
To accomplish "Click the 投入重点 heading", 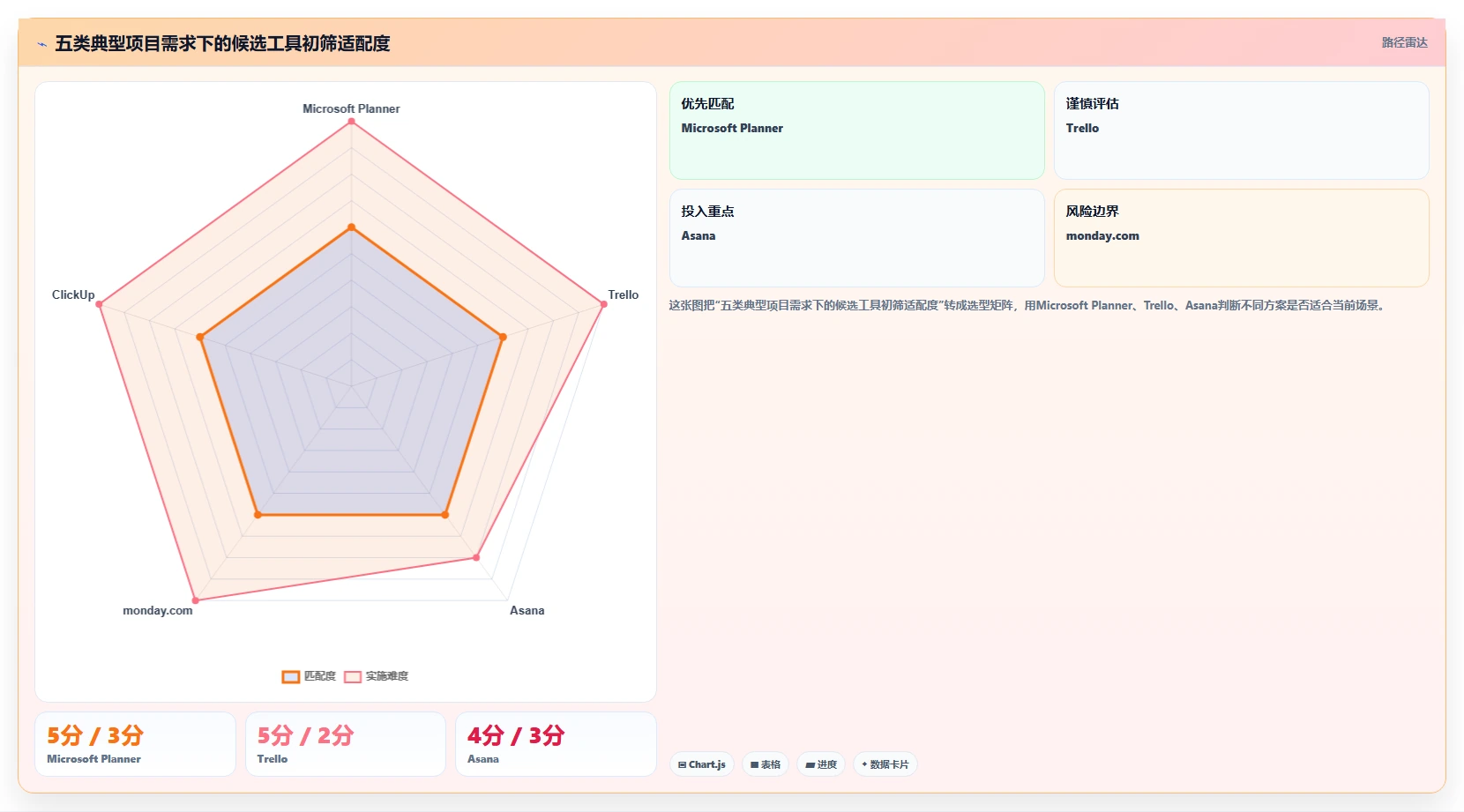I will click(x=707, y=211).
